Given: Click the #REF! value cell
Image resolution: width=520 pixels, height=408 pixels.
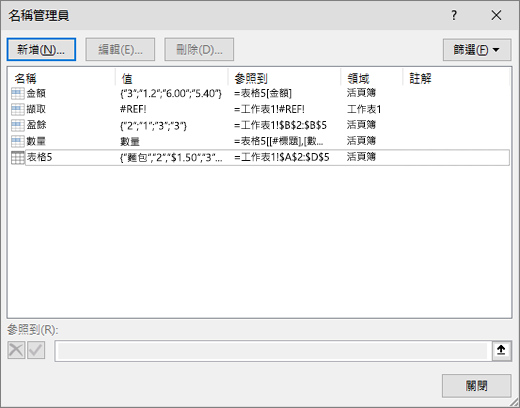Looking at the screenshot, I should coord(133,109).
